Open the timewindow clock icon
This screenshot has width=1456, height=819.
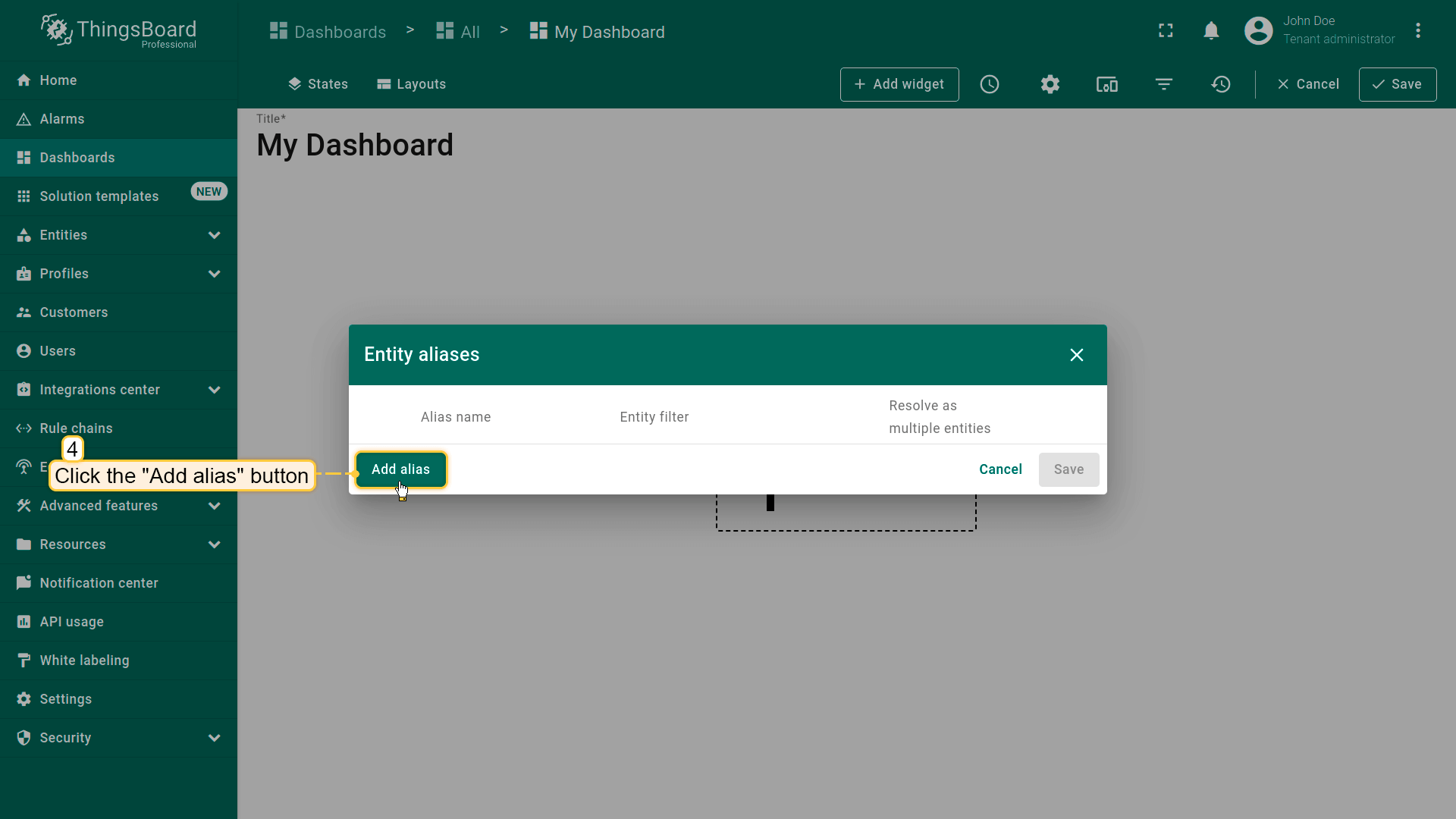tap(990, 84)
